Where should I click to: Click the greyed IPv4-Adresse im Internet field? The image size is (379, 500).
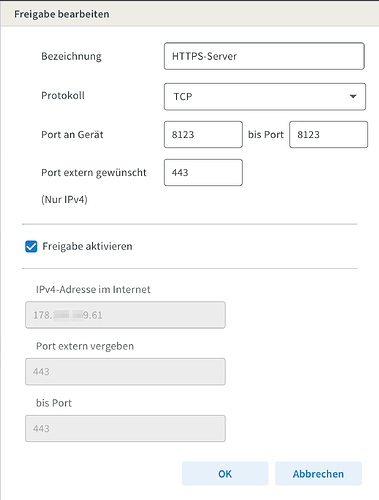(x=125, y=315)
